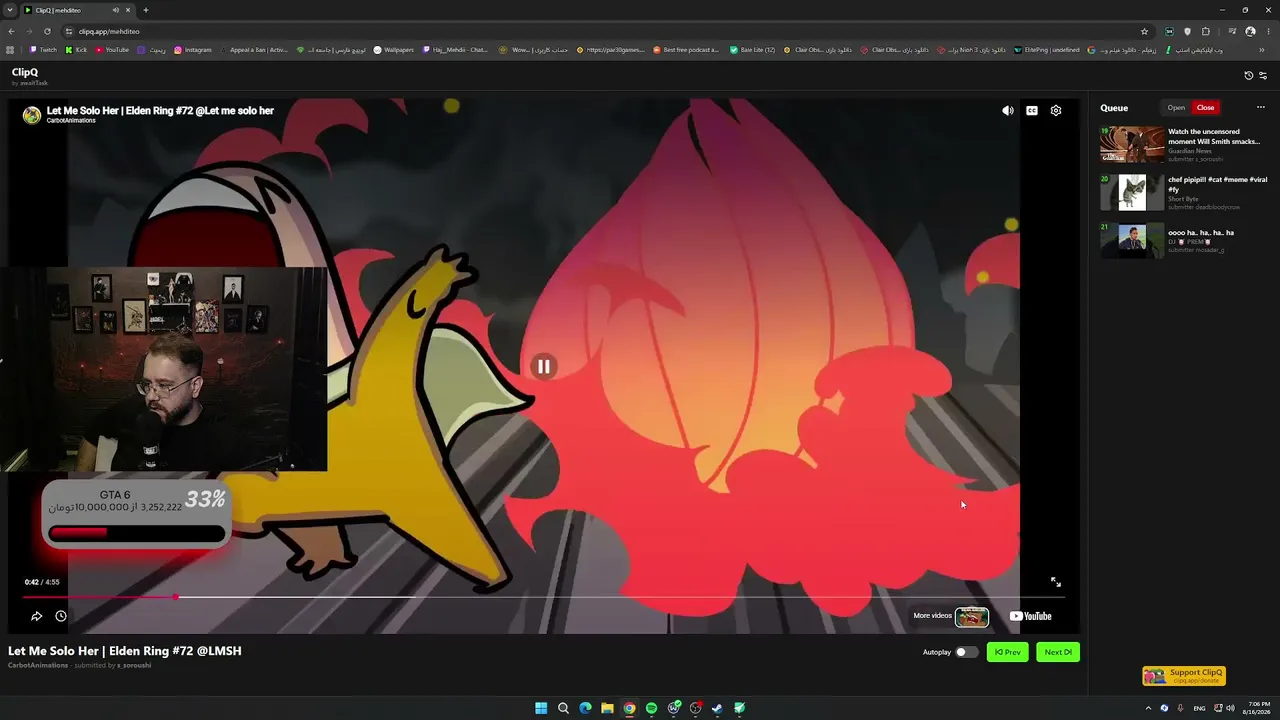Viewport: 1280px width, 720px height.
Task: Open the Wallpapers bookmark
Action: click(x=393, y=50)
